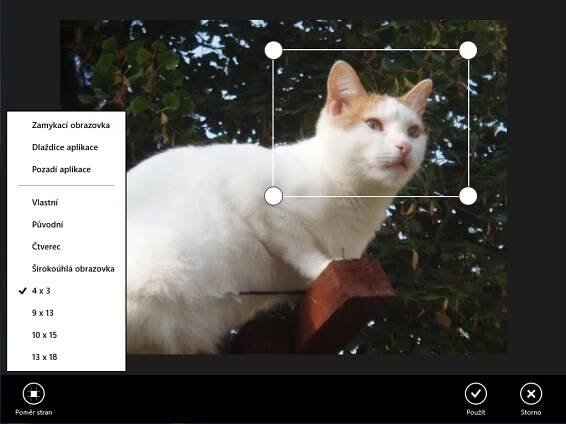Cancel cropping with the Storno button

tap(531, 399)
